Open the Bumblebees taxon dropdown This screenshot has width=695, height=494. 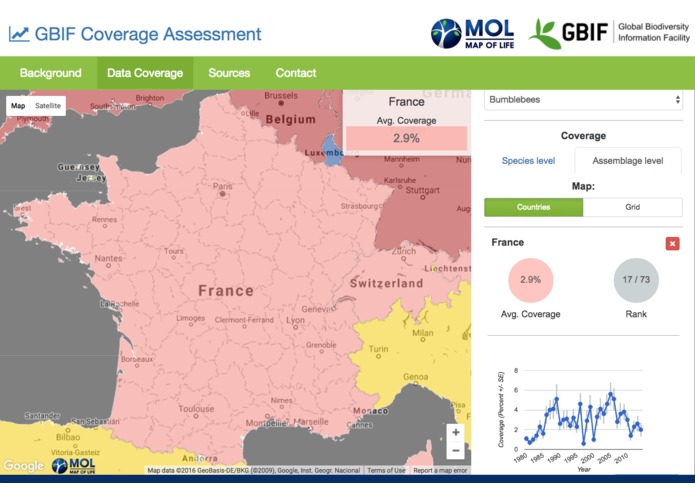(583, 100)
